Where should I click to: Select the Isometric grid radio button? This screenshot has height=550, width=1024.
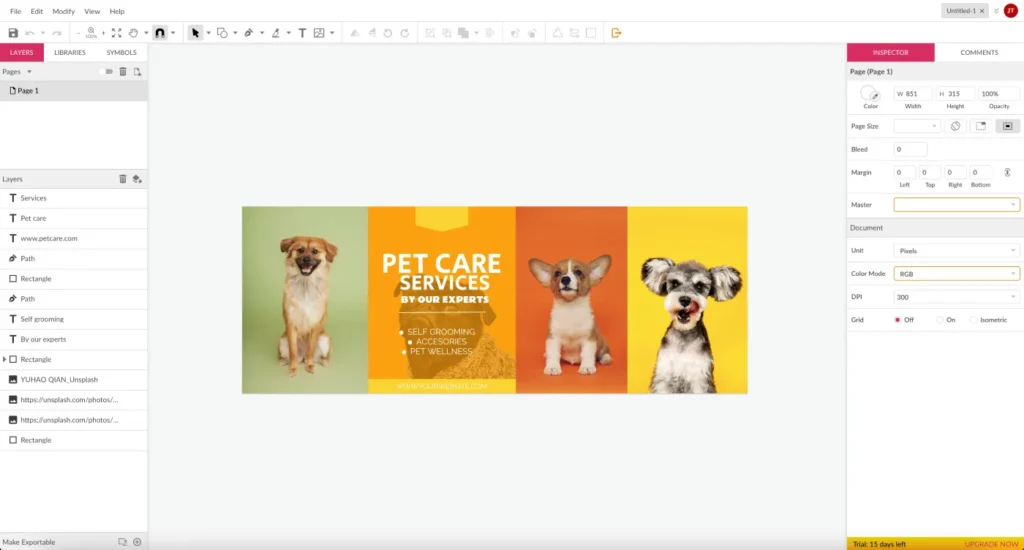(973, 319)
